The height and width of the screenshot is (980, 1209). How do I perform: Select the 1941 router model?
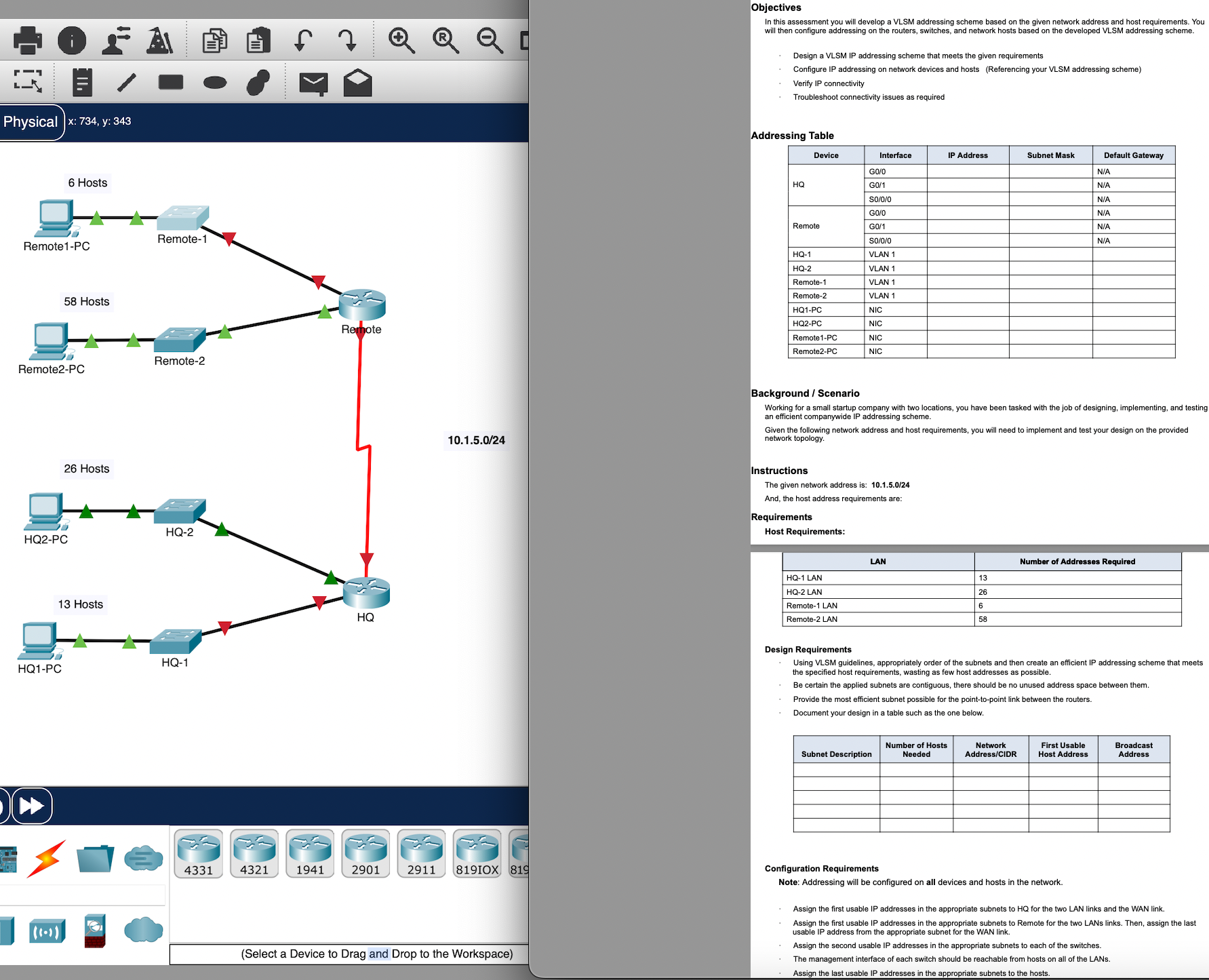pos(310,853)
